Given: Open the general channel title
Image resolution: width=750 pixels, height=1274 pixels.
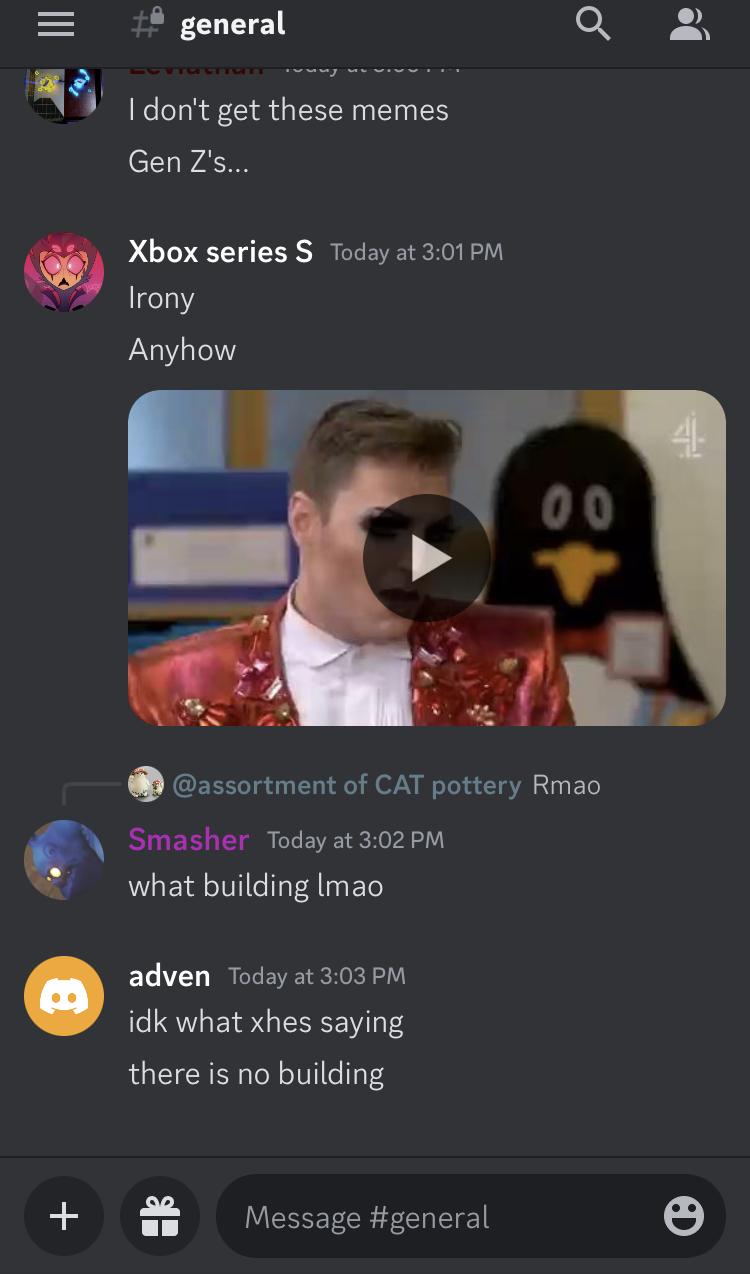Looking at the screenshot, I should 232,24.
